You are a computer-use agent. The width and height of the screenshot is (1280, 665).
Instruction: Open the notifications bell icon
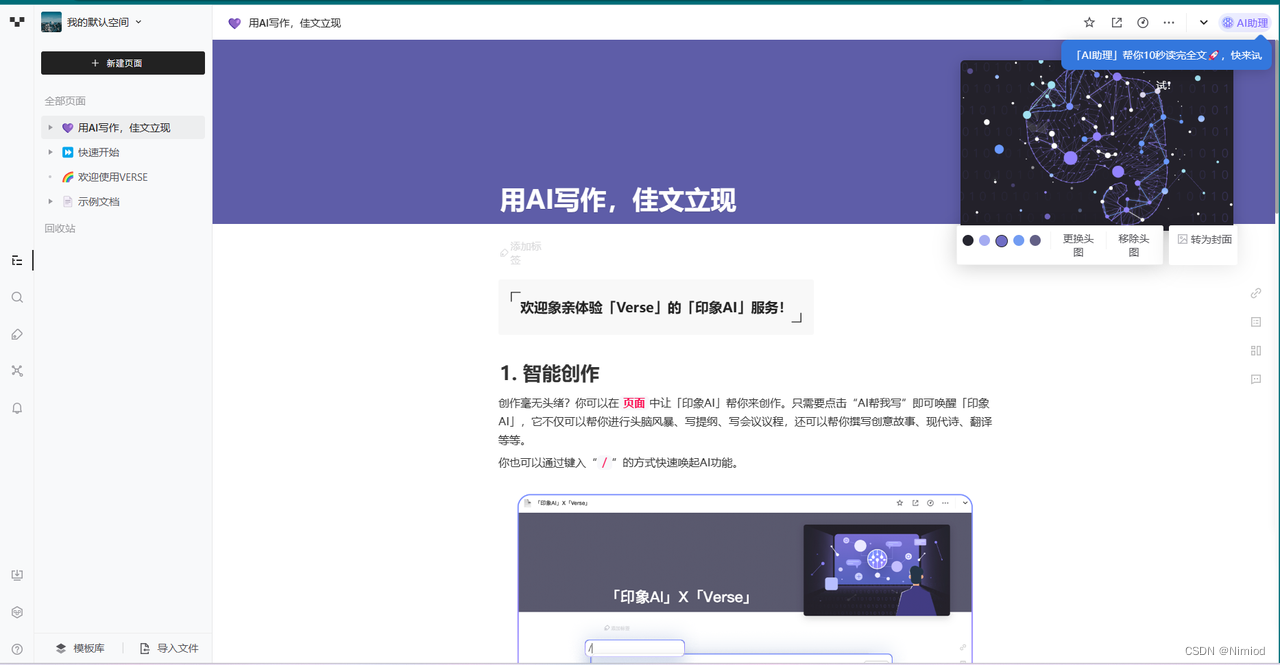click(17, 408)
